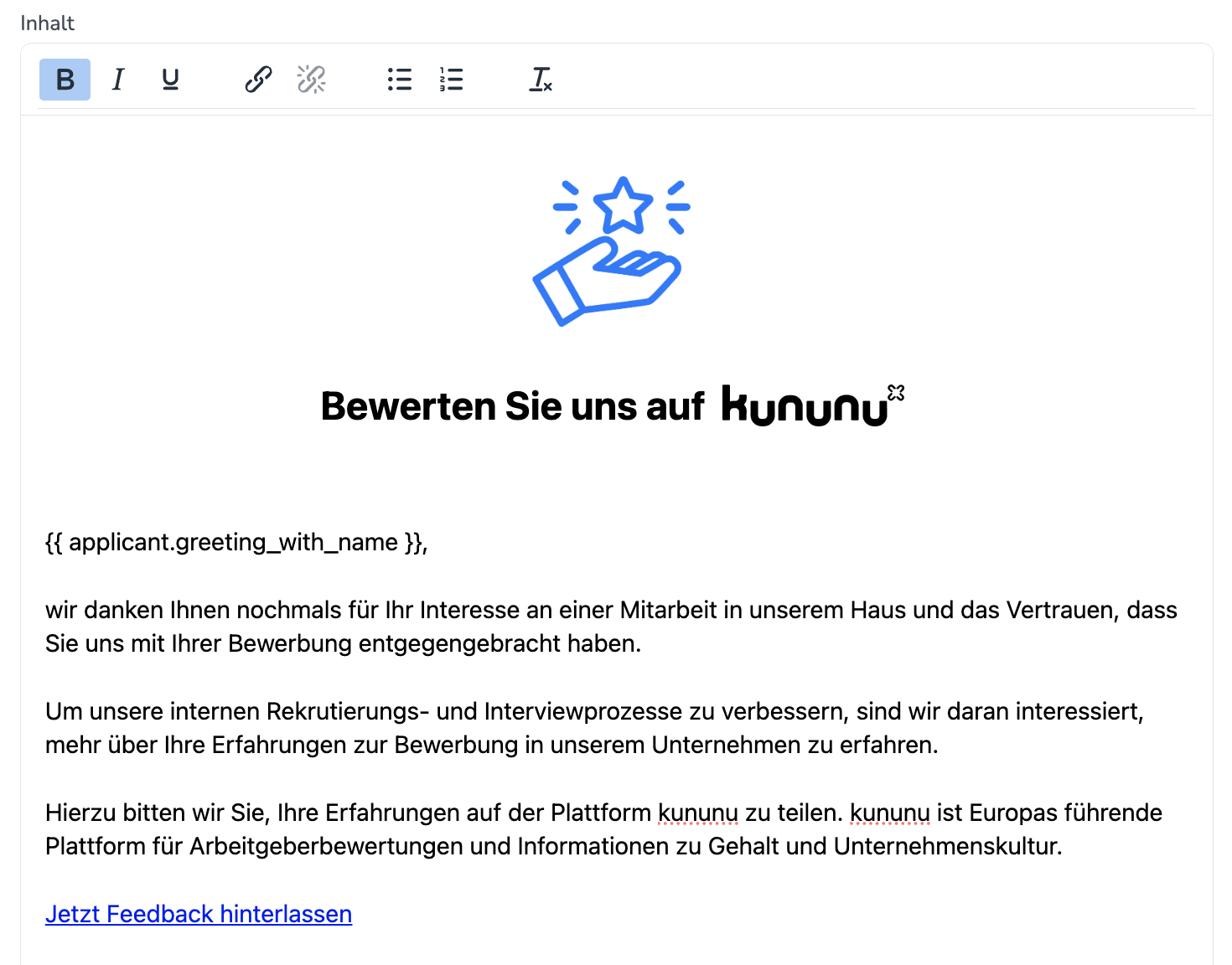This screenshot has height=965, width=1232.
Task: Click the line starting 'Plattform für Arbeitgeberbewertungen'
Action: pos(554,846)
